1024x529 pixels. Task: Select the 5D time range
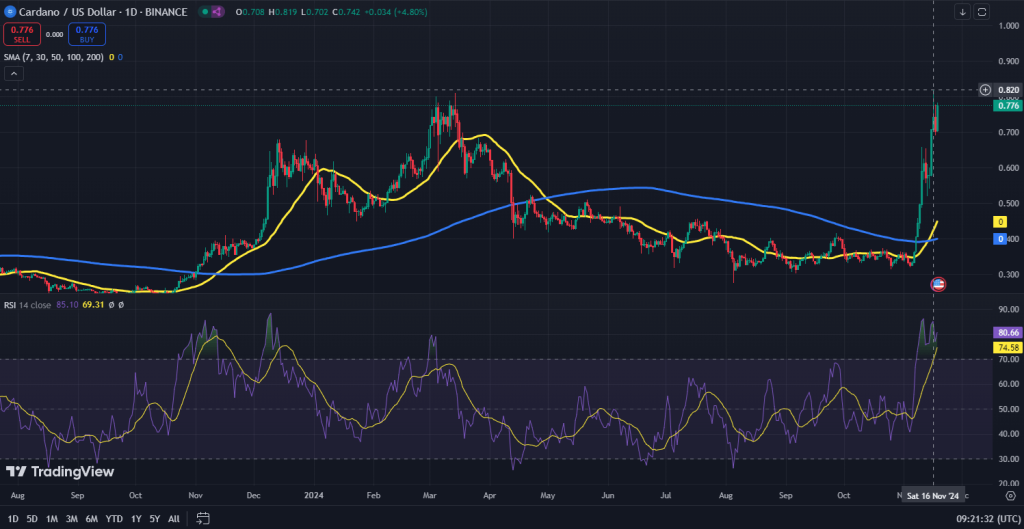click(32, 519)
